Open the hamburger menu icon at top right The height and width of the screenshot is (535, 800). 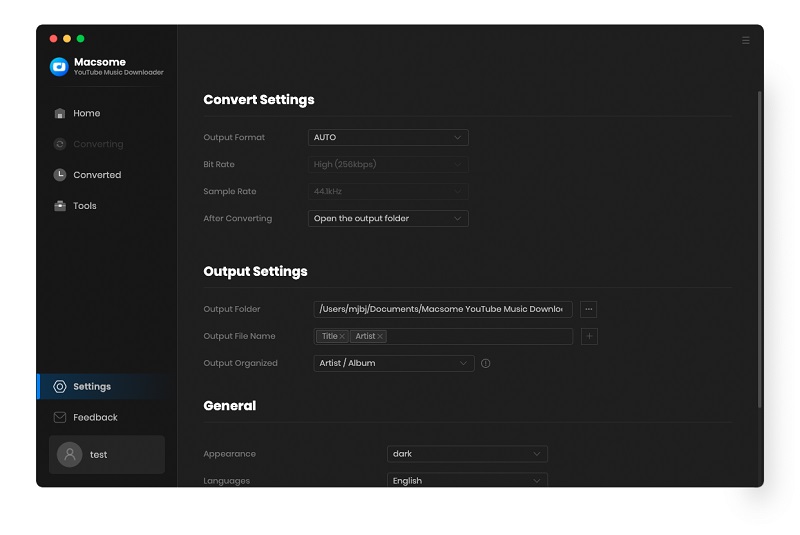tap(745, 40)
